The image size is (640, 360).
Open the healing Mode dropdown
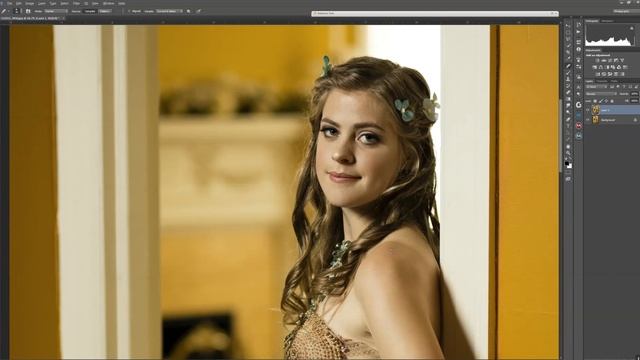[x=56, y=11]
